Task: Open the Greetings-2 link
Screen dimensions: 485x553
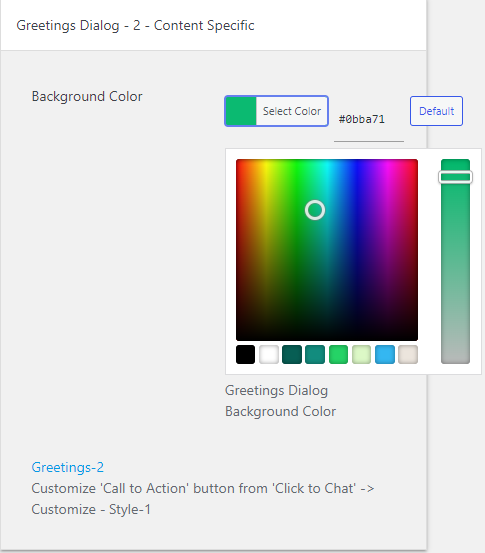Action: pos(68,467)
